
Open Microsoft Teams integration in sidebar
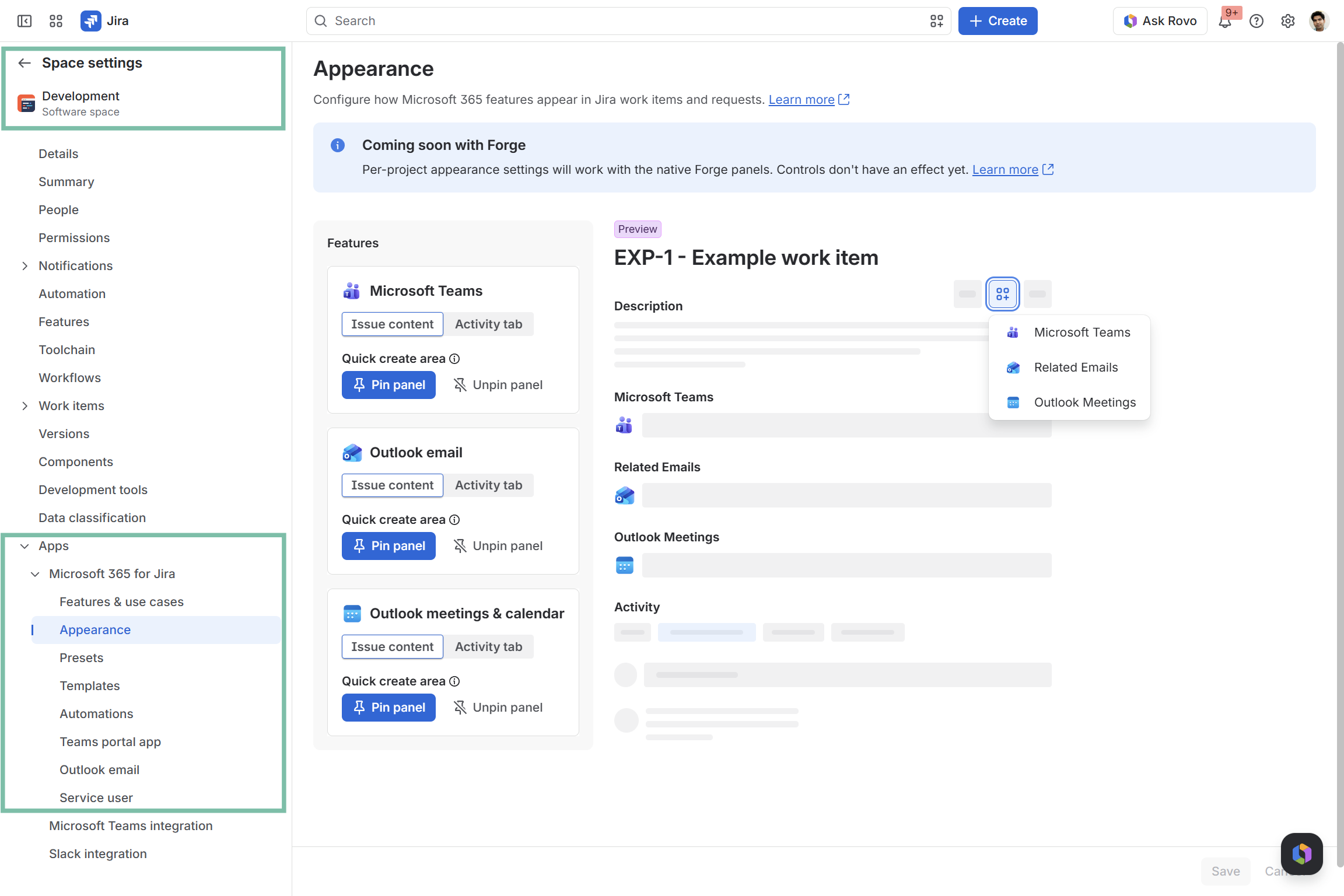131,826
